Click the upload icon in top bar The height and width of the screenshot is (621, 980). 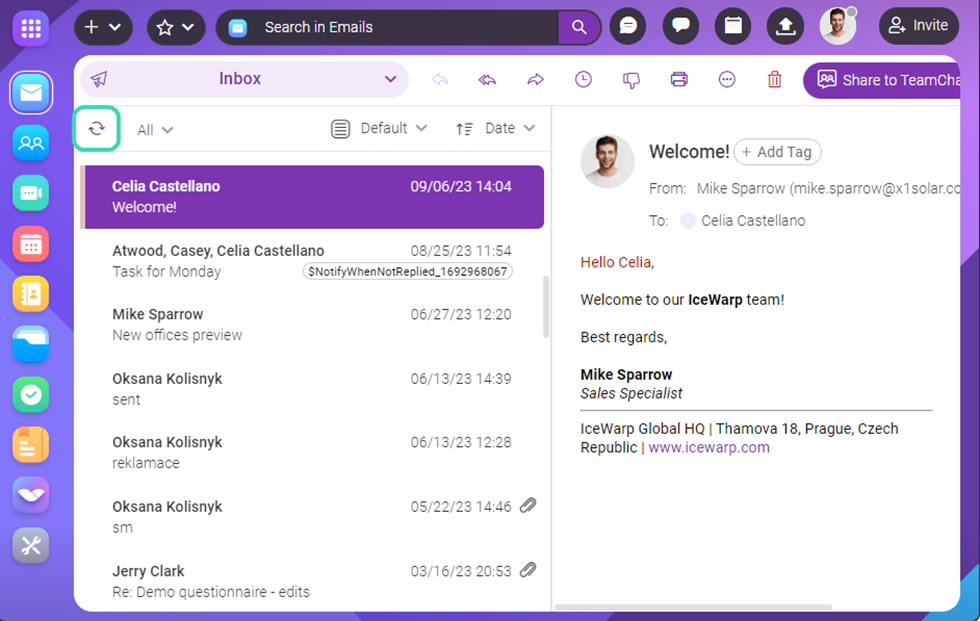click(x=786, y=26)
